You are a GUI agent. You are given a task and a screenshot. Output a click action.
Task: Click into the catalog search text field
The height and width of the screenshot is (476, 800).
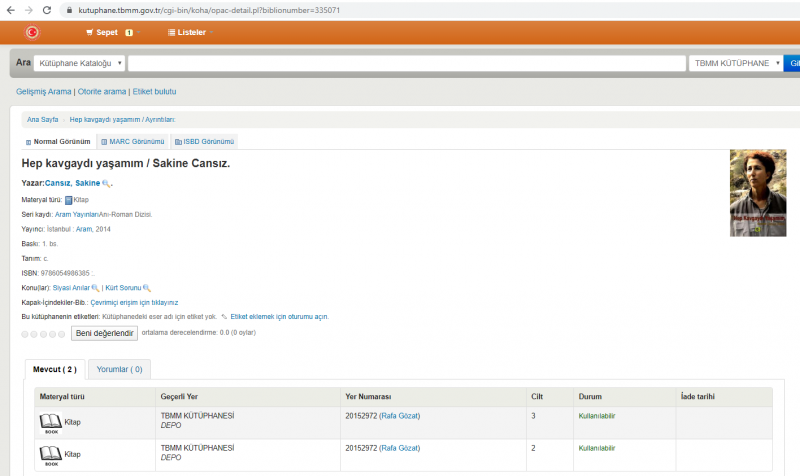(406, 63)
